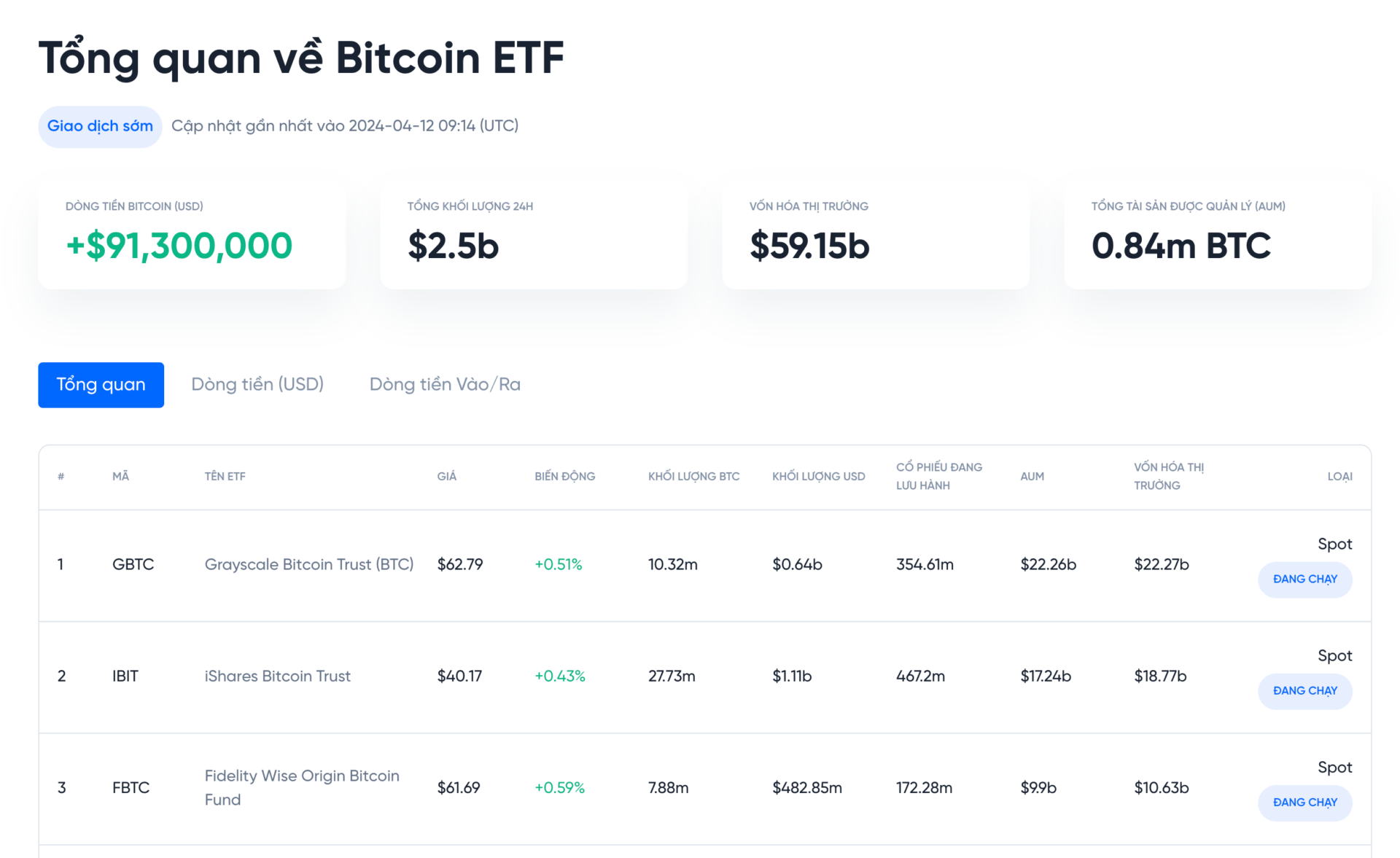Click the TỔNG TÀI SẢN (AUM) card
Screen dimensions: 1400x858
(x=1217, y=235)
